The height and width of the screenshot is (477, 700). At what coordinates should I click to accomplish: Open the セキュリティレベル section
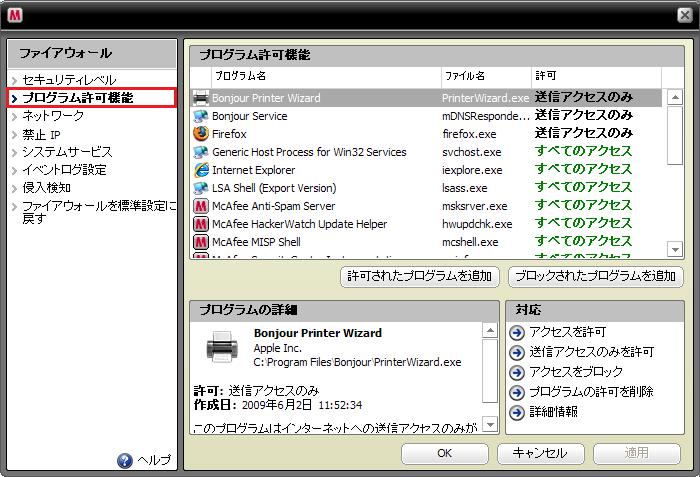click(69, 80)
